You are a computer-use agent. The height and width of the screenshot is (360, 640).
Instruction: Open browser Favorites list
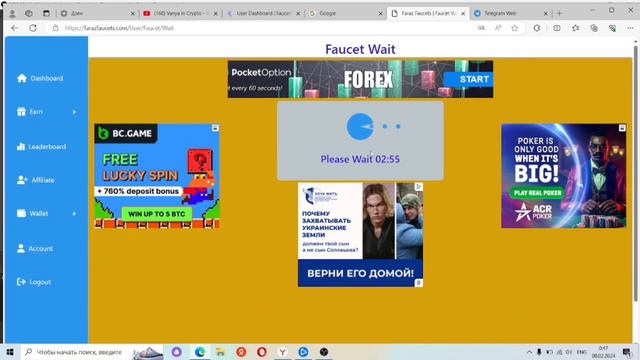[576, 28]
